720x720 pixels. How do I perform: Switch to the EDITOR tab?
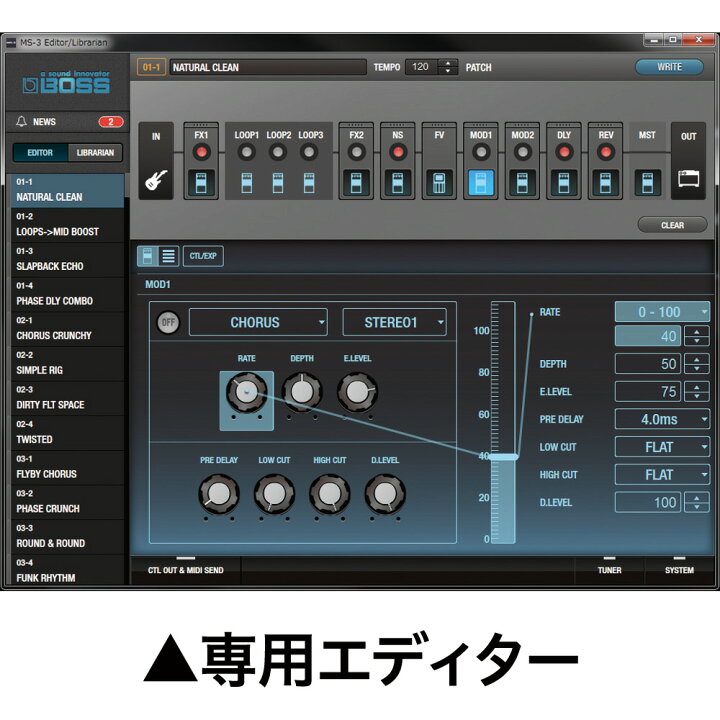pyautogui.click(x=40, y=153)
